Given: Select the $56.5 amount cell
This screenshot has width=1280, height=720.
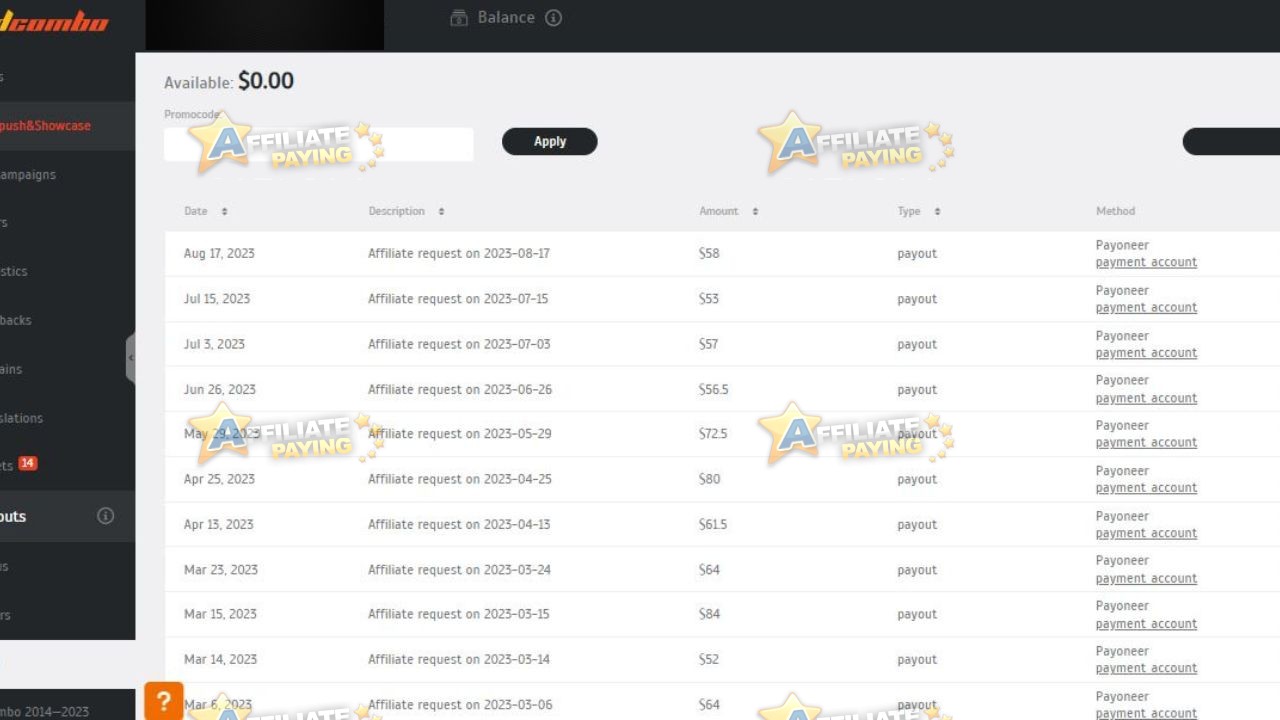Looking at the screenshot, I should (714, 390).
